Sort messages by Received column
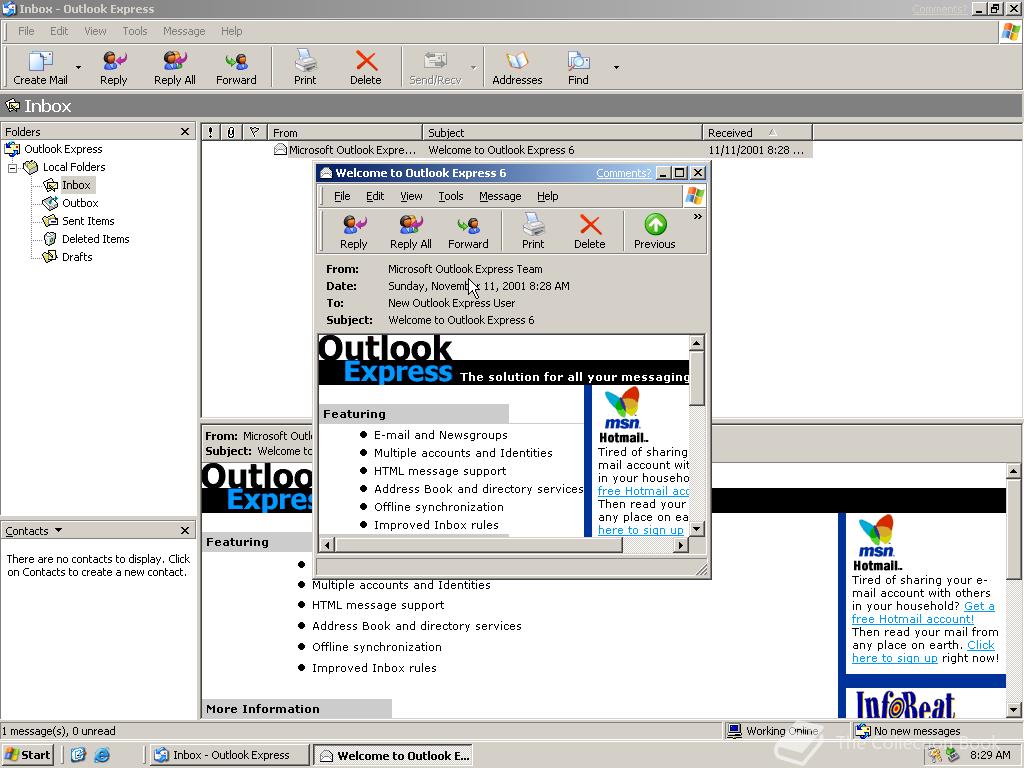1024x768 pixels. 758,133
